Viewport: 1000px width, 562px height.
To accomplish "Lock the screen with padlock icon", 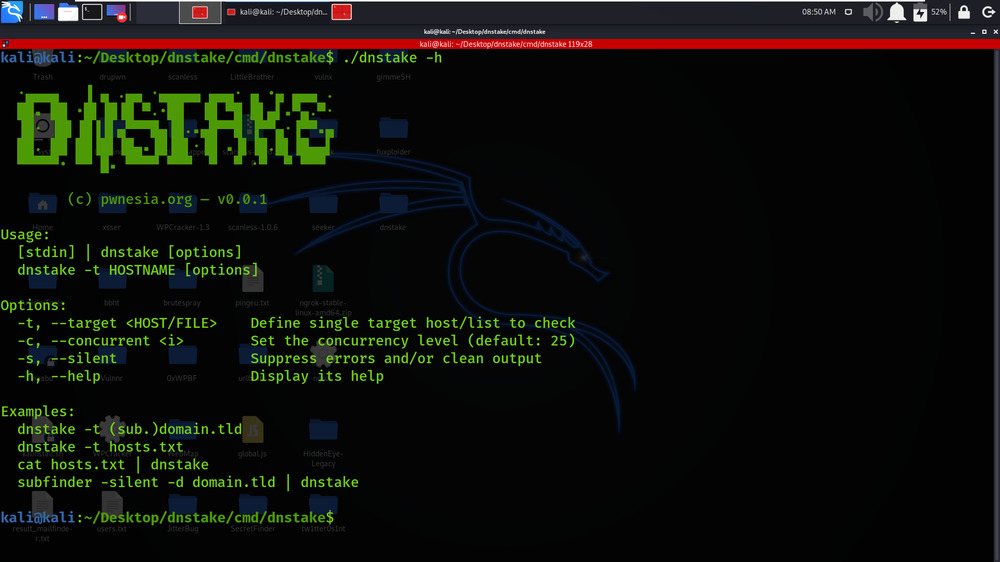I will pos(964,12).
